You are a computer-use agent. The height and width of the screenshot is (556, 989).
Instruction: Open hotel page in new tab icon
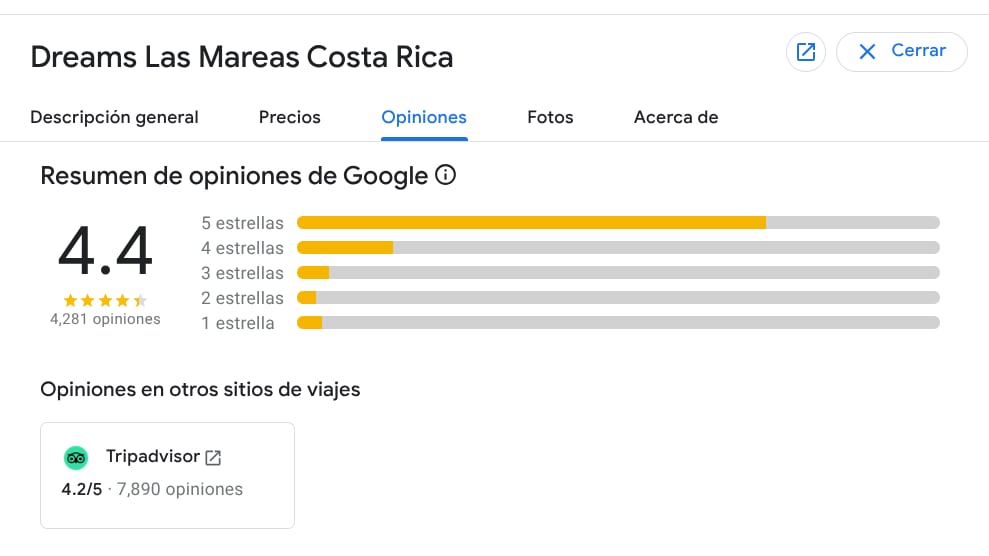[x=805, y=52]
